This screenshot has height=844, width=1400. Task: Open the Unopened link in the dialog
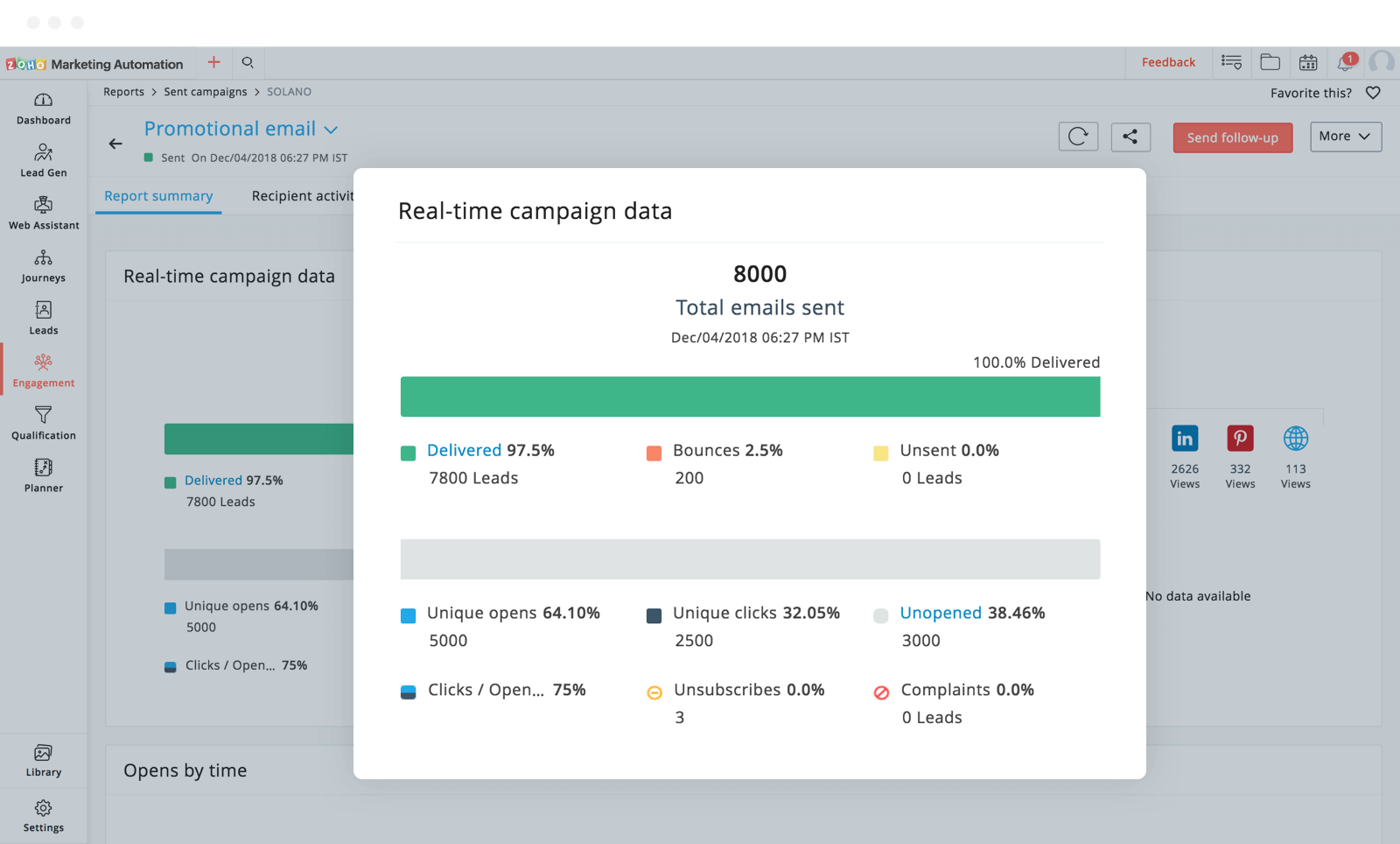pyautogui.click(x=941, y=613)
